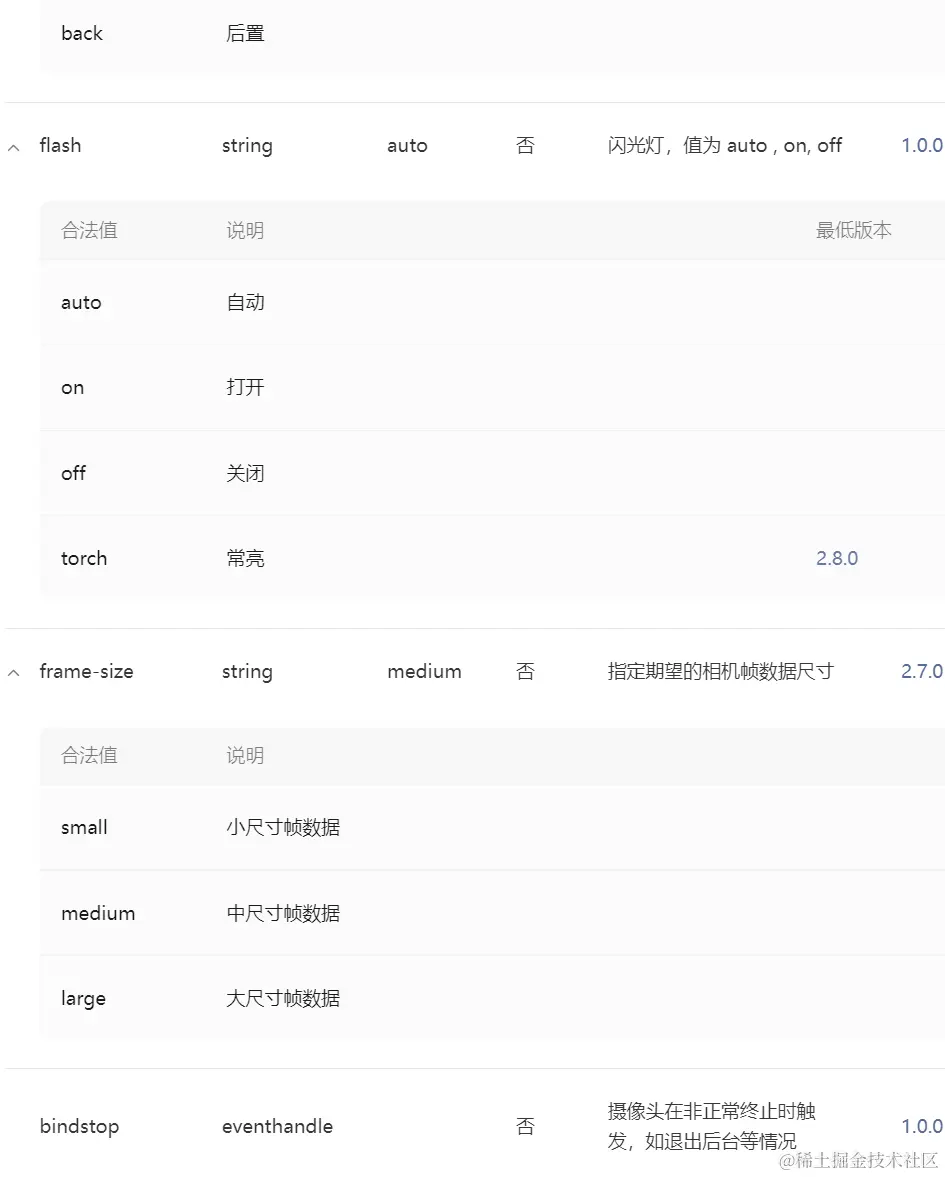945x1177 pixels.
Task: Select the '关闭' description cell
Action: coord(245,473)
